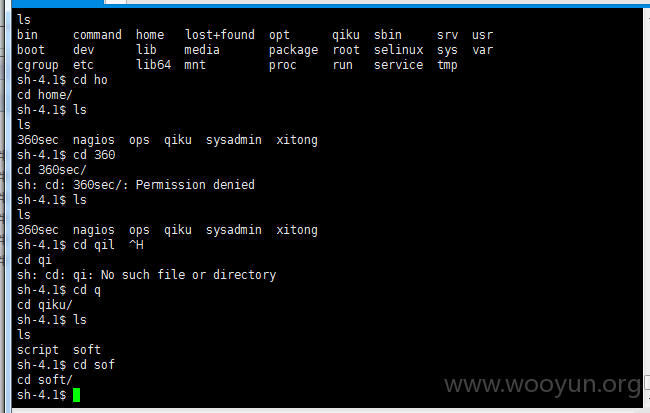Click the '^H' characters after 'cd qil'
The image size is (650, 413).
pyautogui.click(x=136, y=245)
